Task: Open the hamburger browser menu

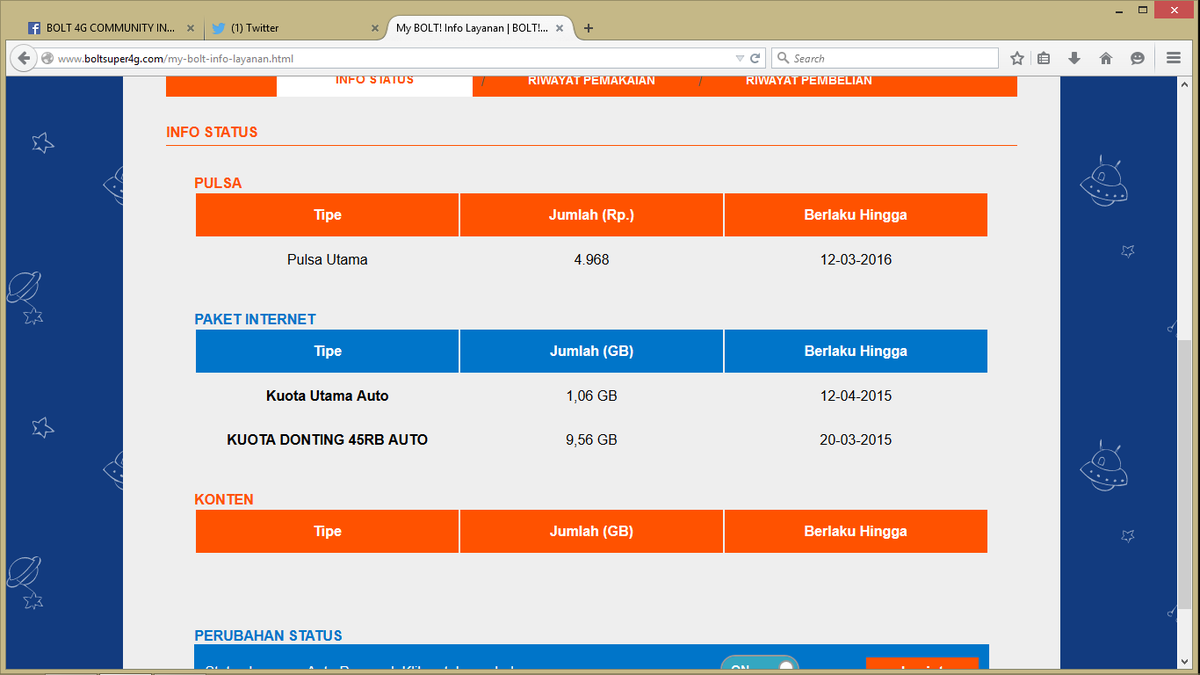Action: 1173,58
